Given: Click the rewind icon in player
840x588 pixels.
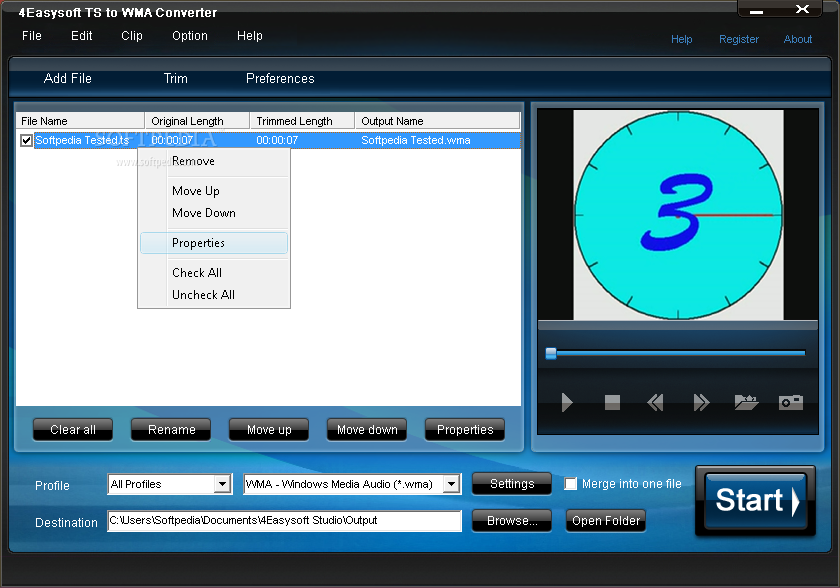Looking at the screenshot, I should (x=655, y=402).
